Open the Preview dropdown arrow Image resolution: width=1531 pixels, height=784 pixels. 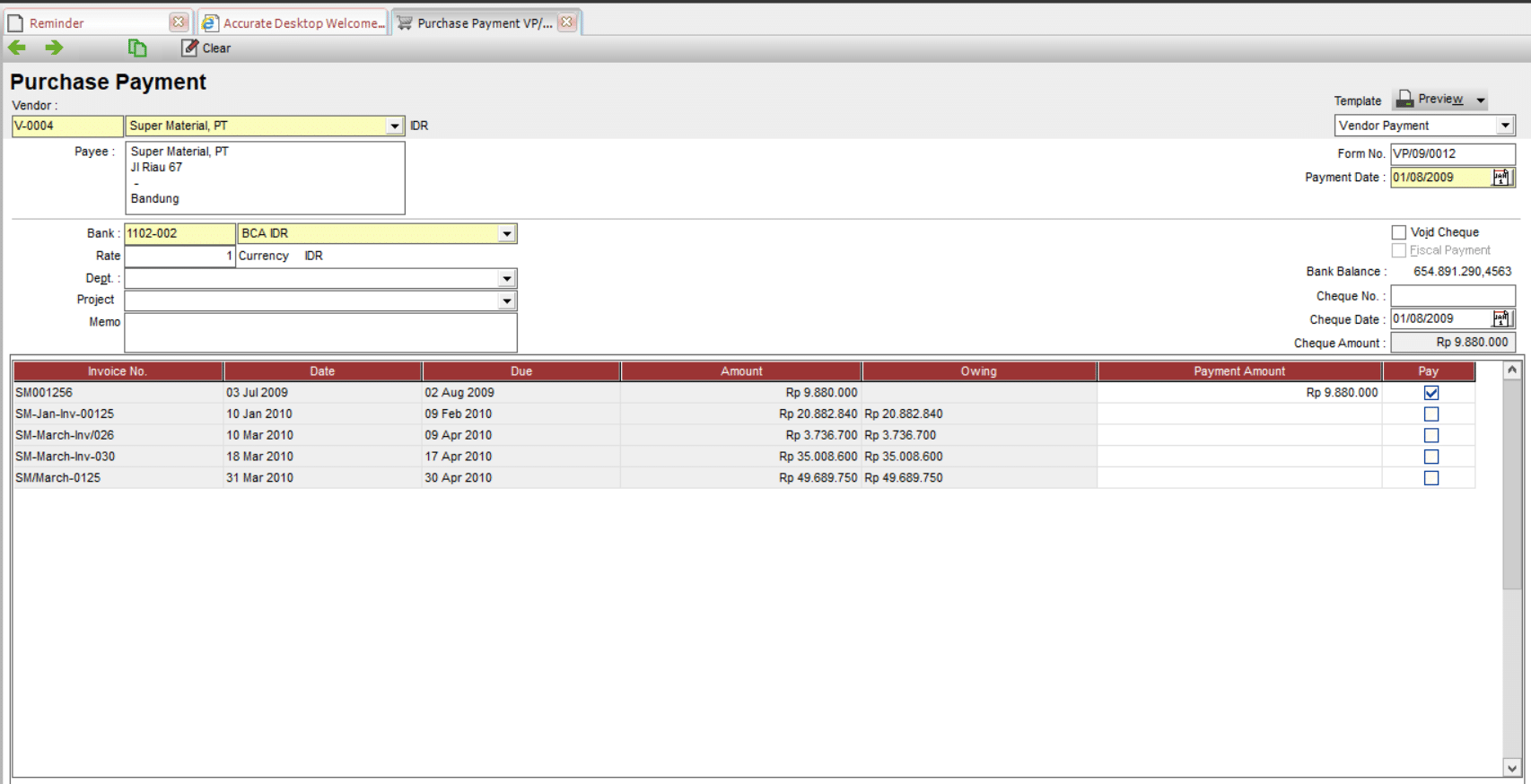point(1481,100)
